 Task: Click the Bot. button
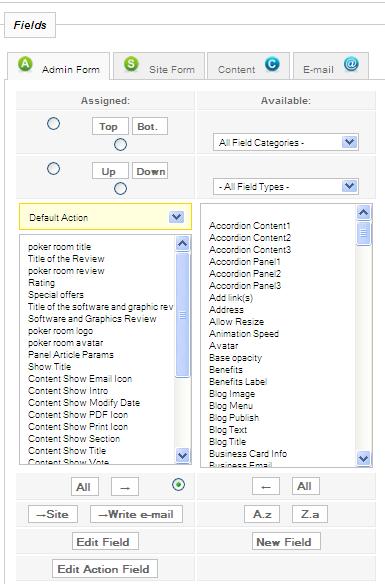point(150,126)
